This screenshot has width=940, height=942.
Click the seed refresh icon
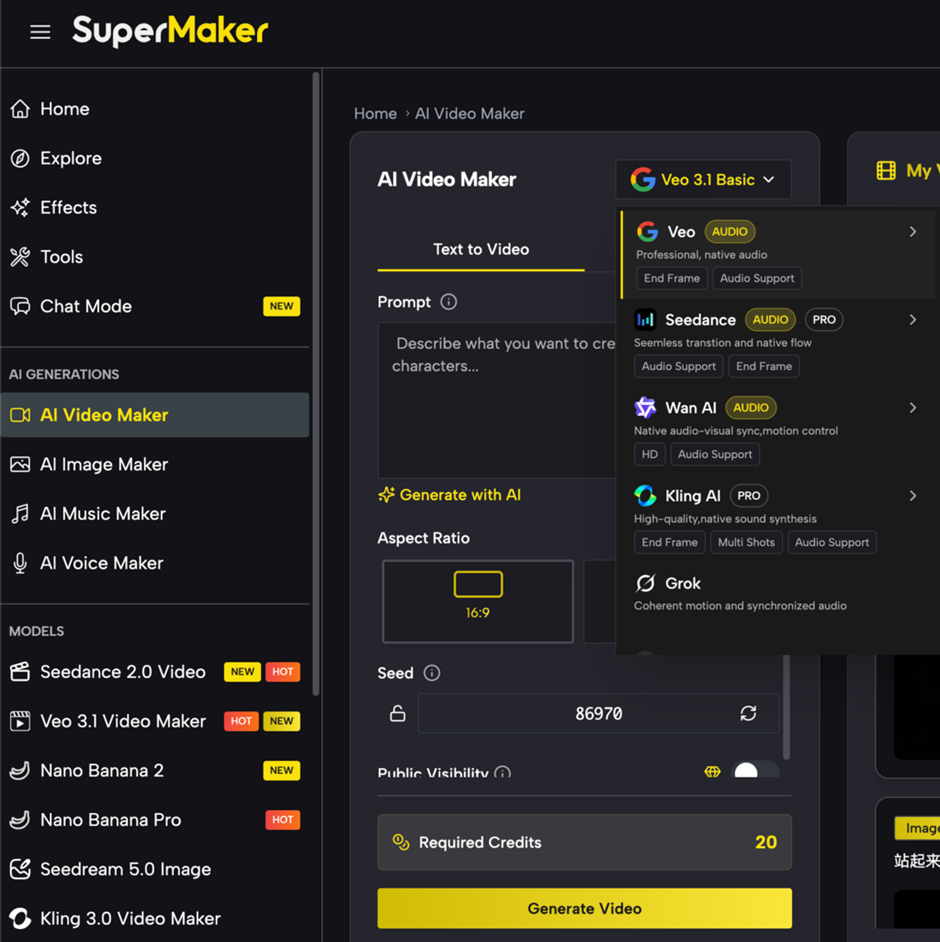pyautogui.click(x=748, y=713)
